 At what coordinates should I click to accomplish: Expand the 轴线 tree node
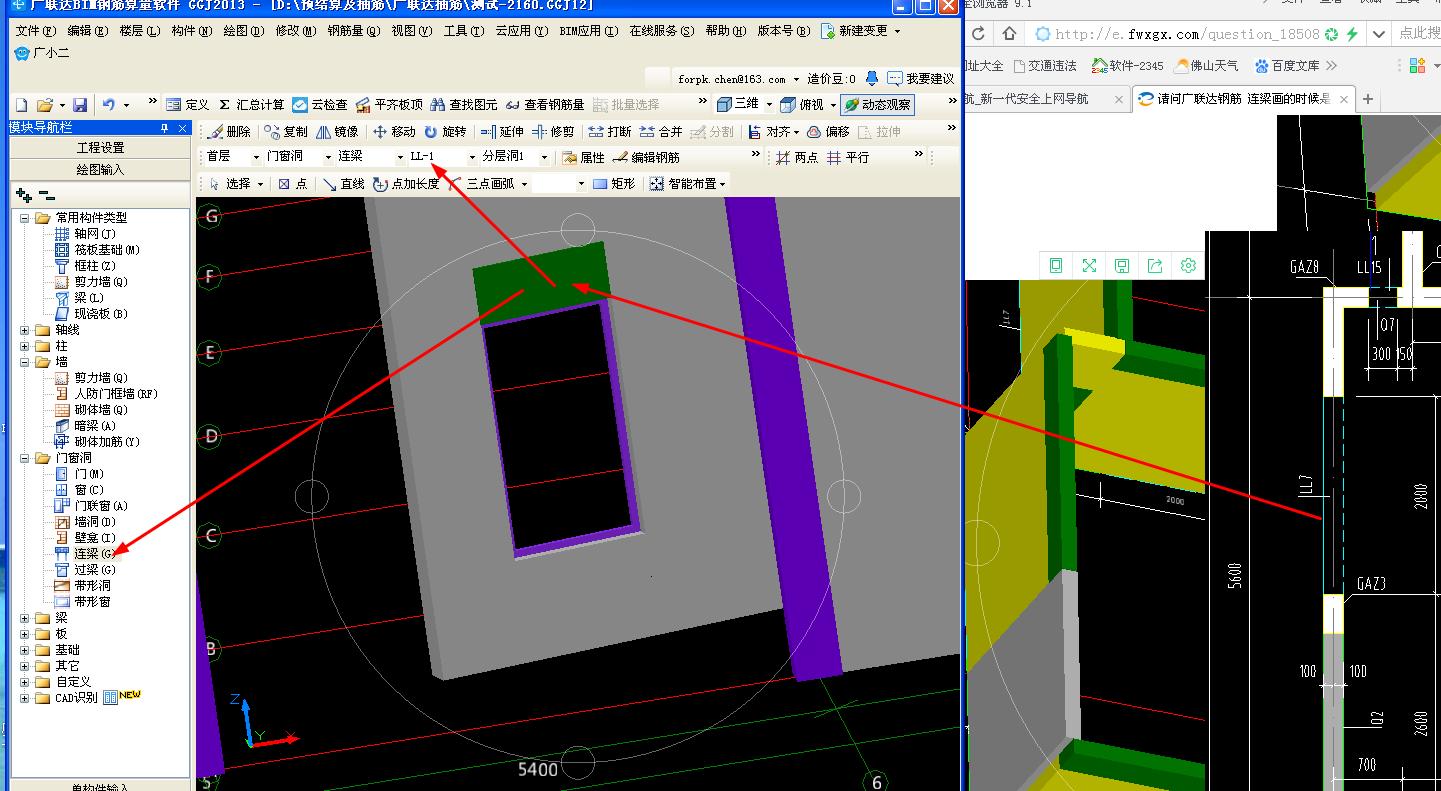pyautogui.click(x=24, y=330)
